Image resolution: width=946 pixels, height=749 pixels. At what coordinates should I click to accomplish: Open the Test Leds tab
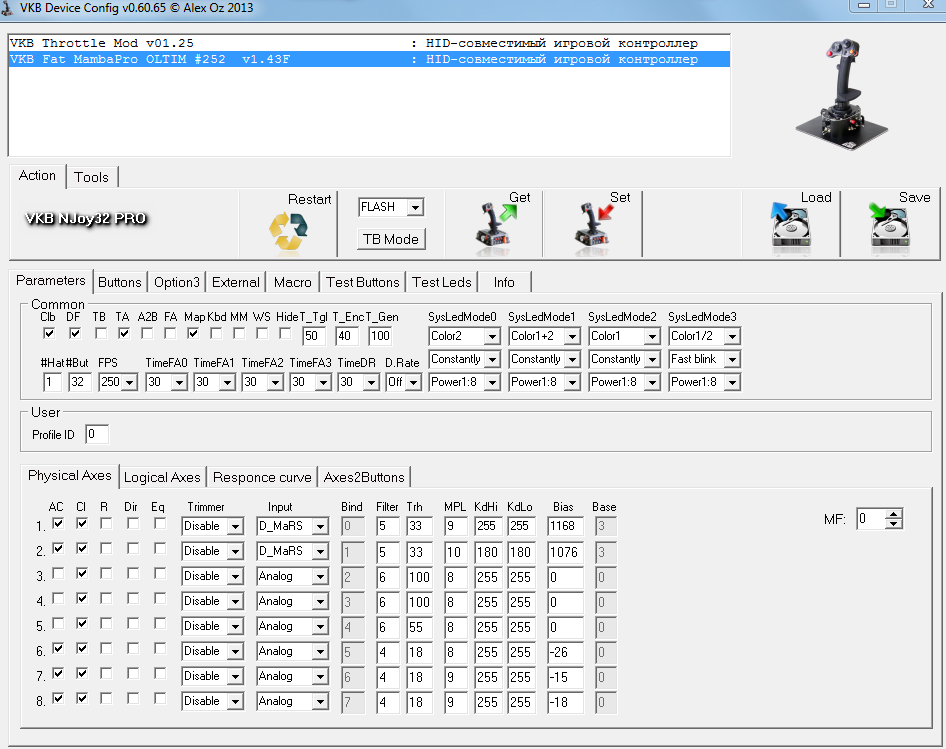[442, 282]
